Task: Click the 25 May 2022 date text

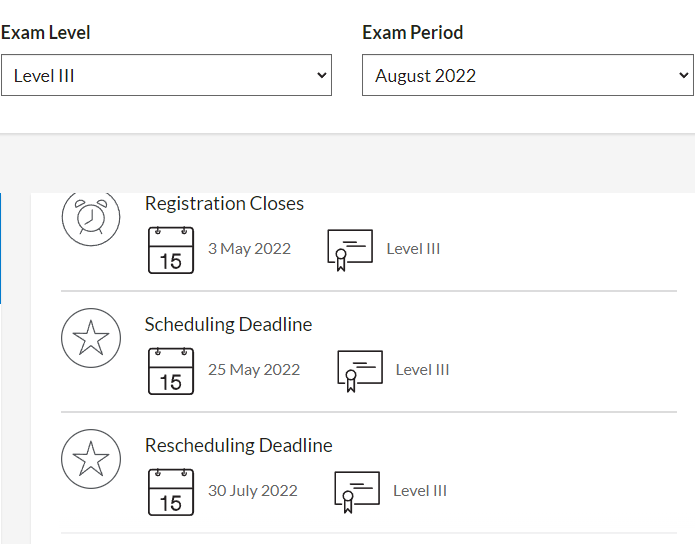Action: click(x=254, y=370)
